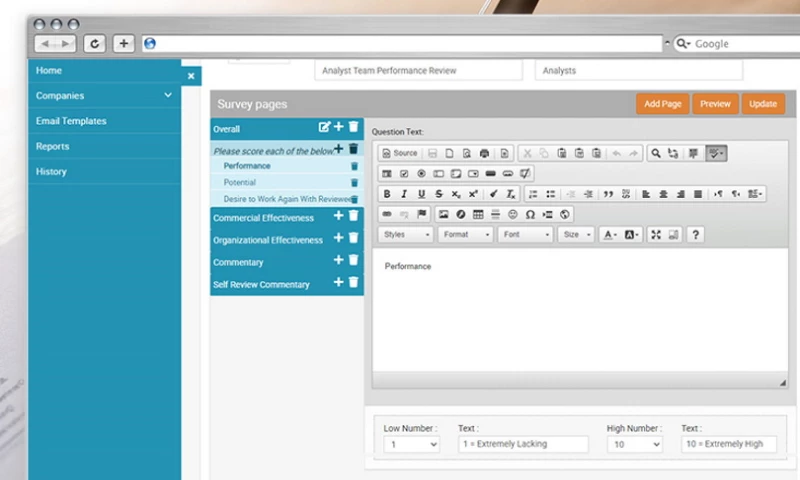Delete Commercial Effectiveness page with trash icon
The width and height of the screenshot is (800, 480).
354,216
